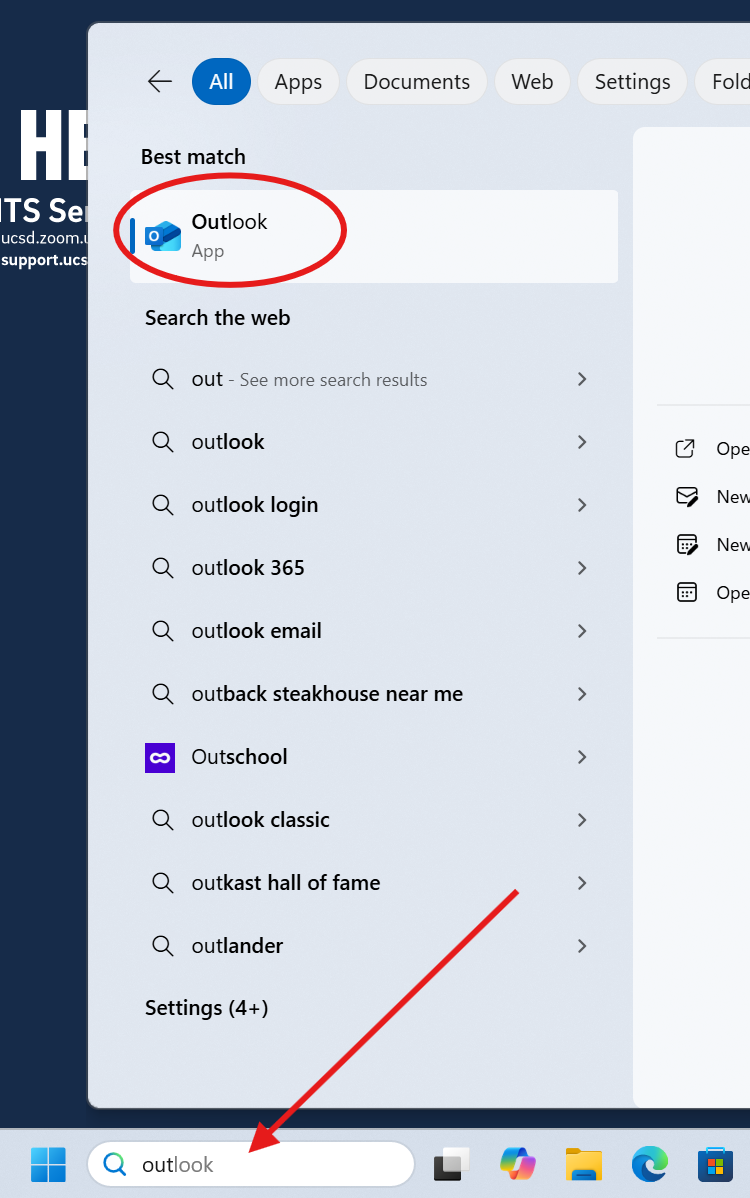Click magnifier icon beside 'outlander'
Viewport: 750px width, 1198px height.
pyautogui.click(x=162, y=945)
